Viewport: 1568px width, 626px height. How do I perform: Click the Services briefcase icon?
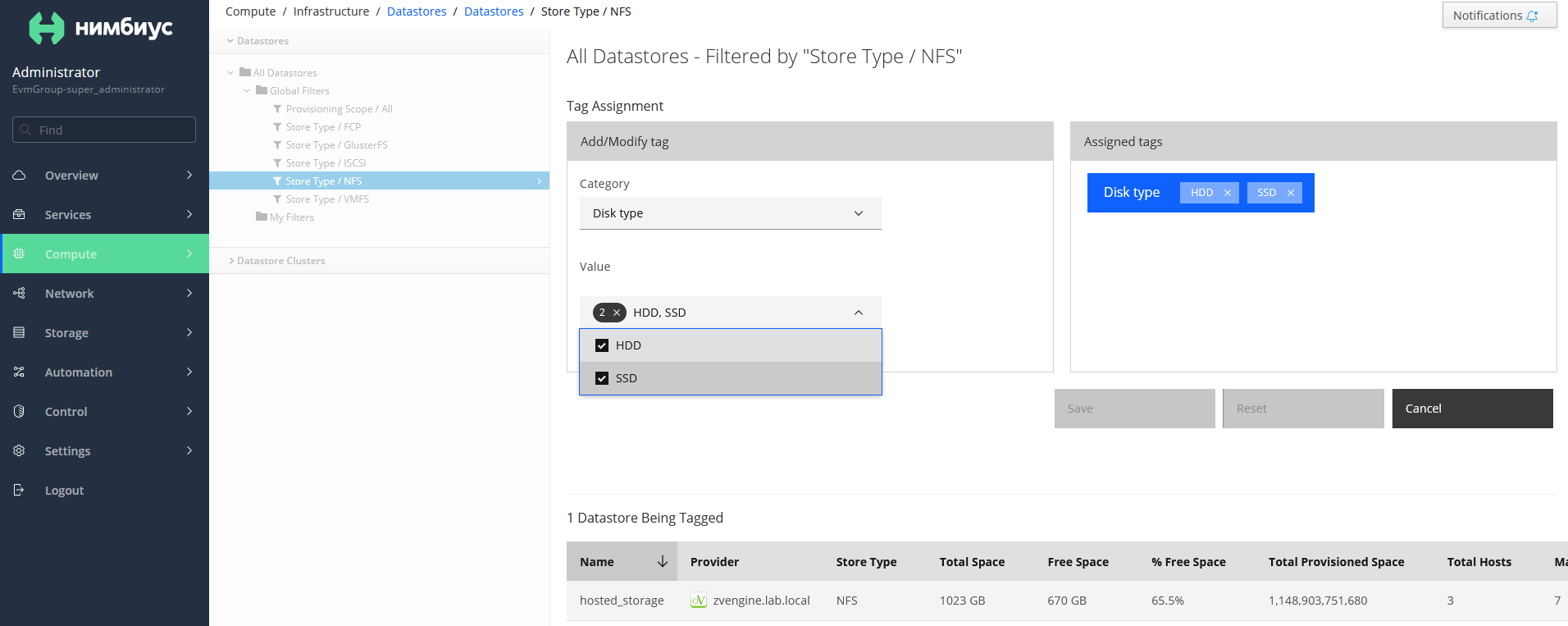[19, 214]
